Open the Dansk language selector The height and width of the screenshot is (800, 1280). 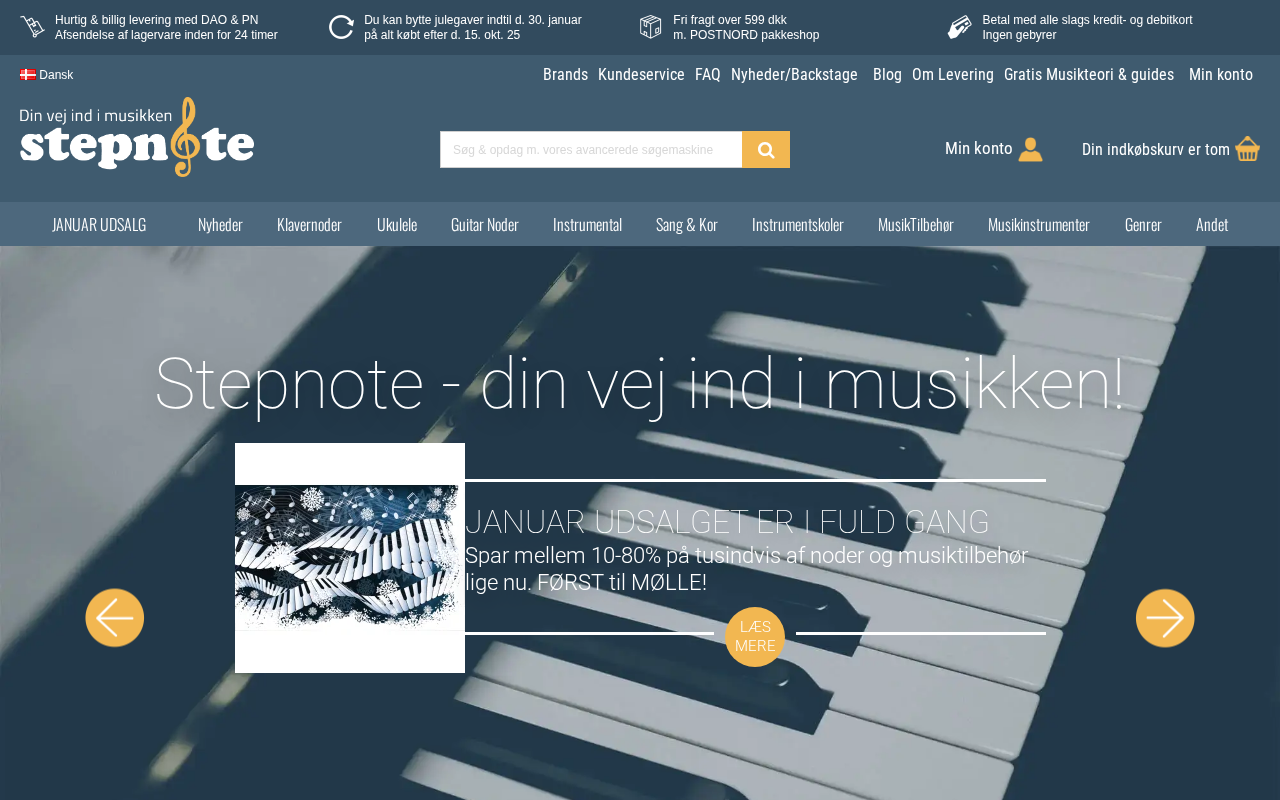click(x=47, y=75)
